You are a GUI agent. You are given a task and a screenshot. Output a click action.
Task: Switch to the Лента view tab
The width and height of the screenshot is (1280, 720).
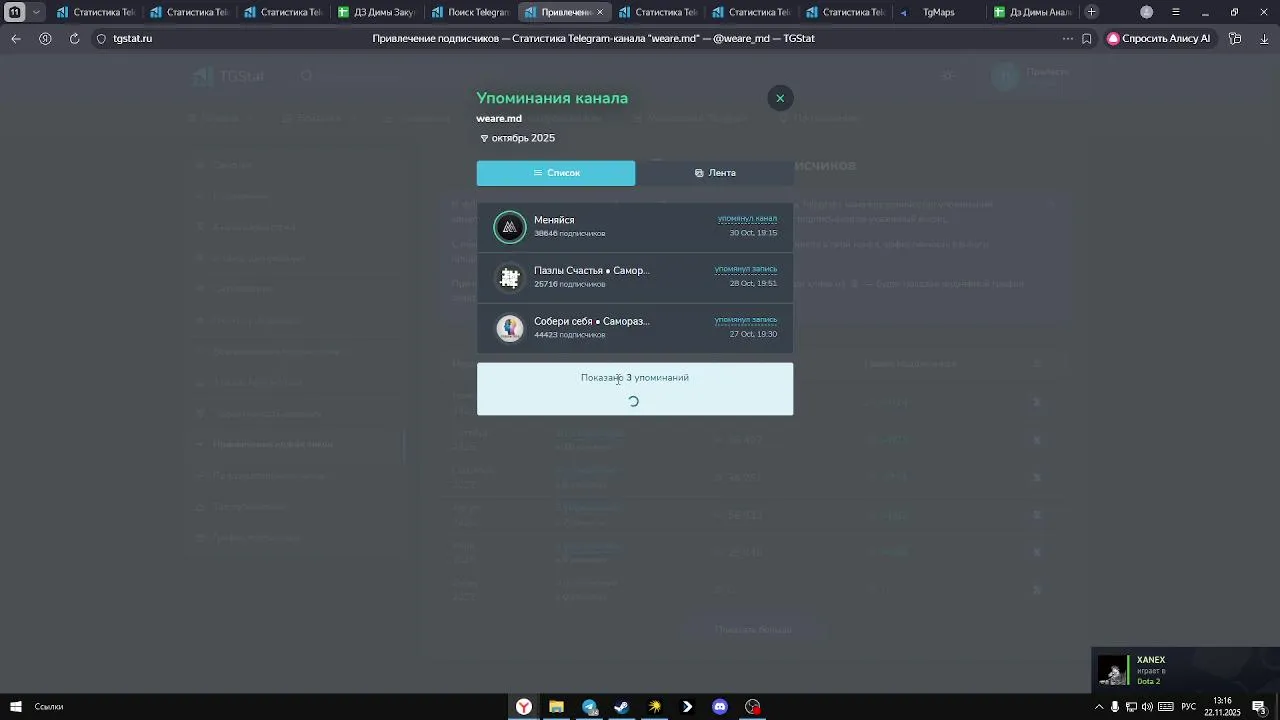pos(715,173)
